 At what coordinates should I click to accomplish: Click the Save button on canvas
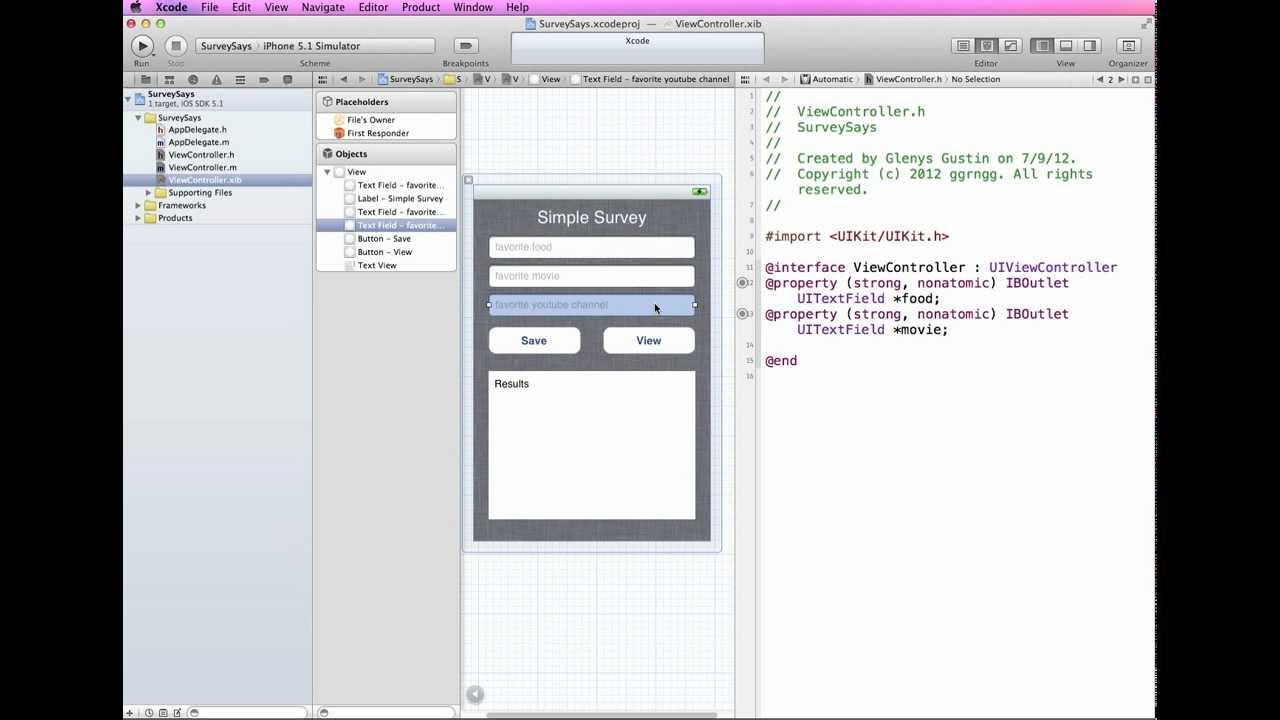pyautogui.click(x=534, y=341)
